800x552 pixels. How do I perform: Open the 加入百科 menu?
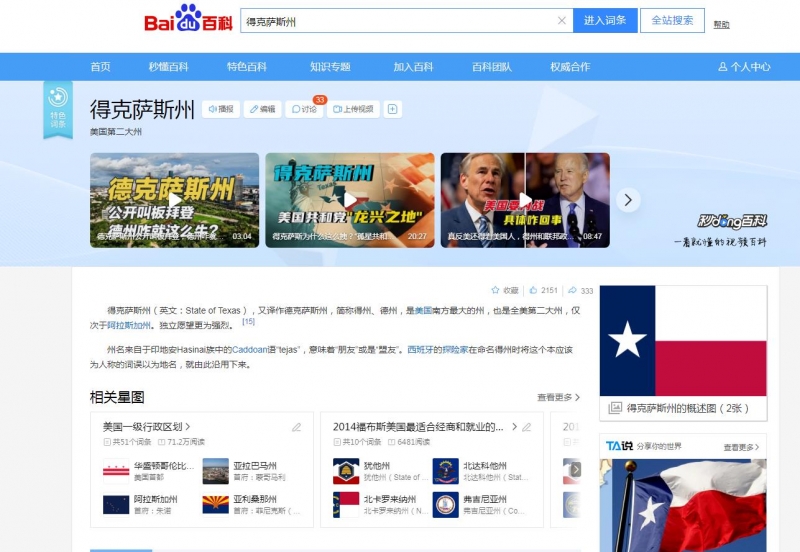[413, 67]
